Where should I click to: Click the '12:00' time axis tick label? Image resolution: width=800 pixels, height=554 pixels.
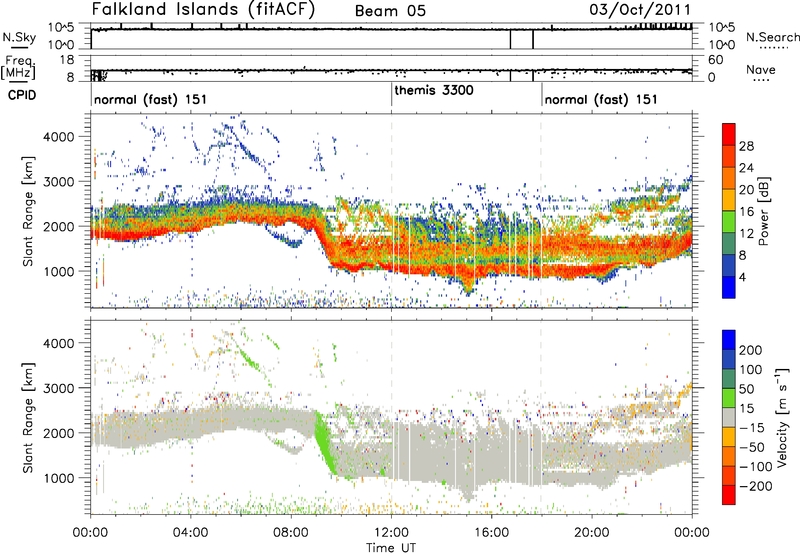coord(391,533)
